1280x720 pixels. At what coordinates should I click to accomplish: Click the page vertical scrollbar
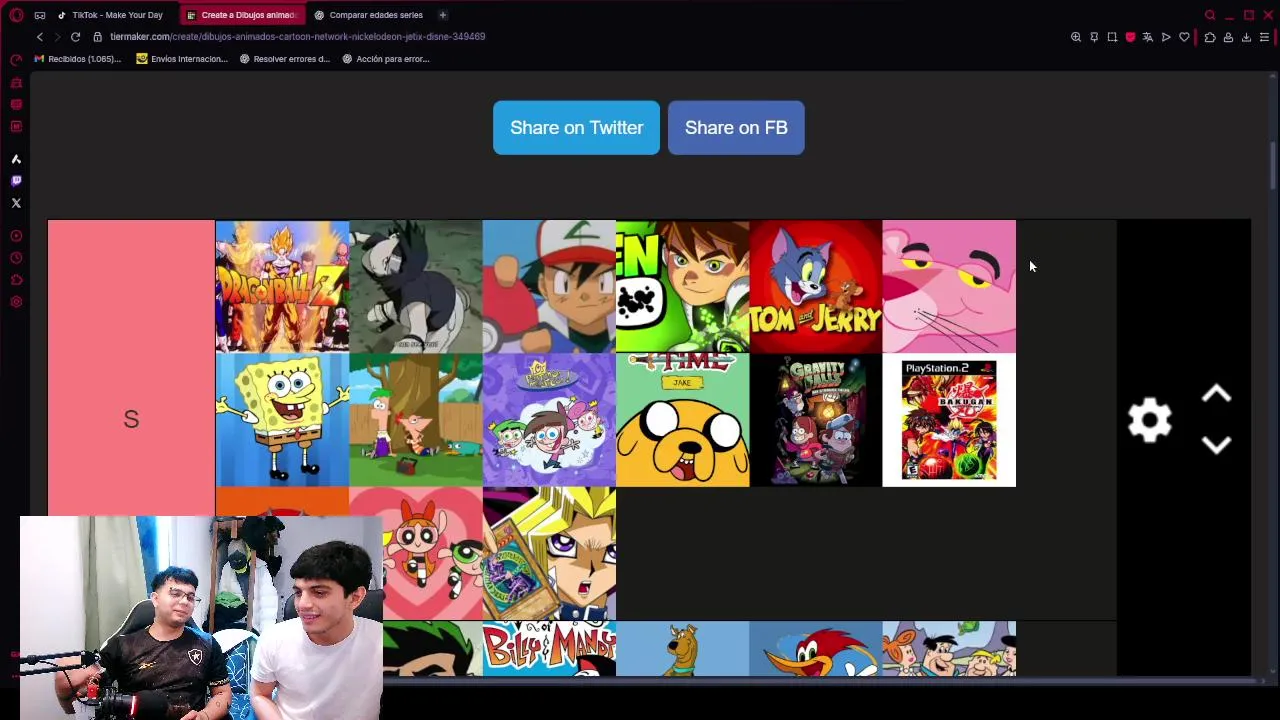[1273, 165]
